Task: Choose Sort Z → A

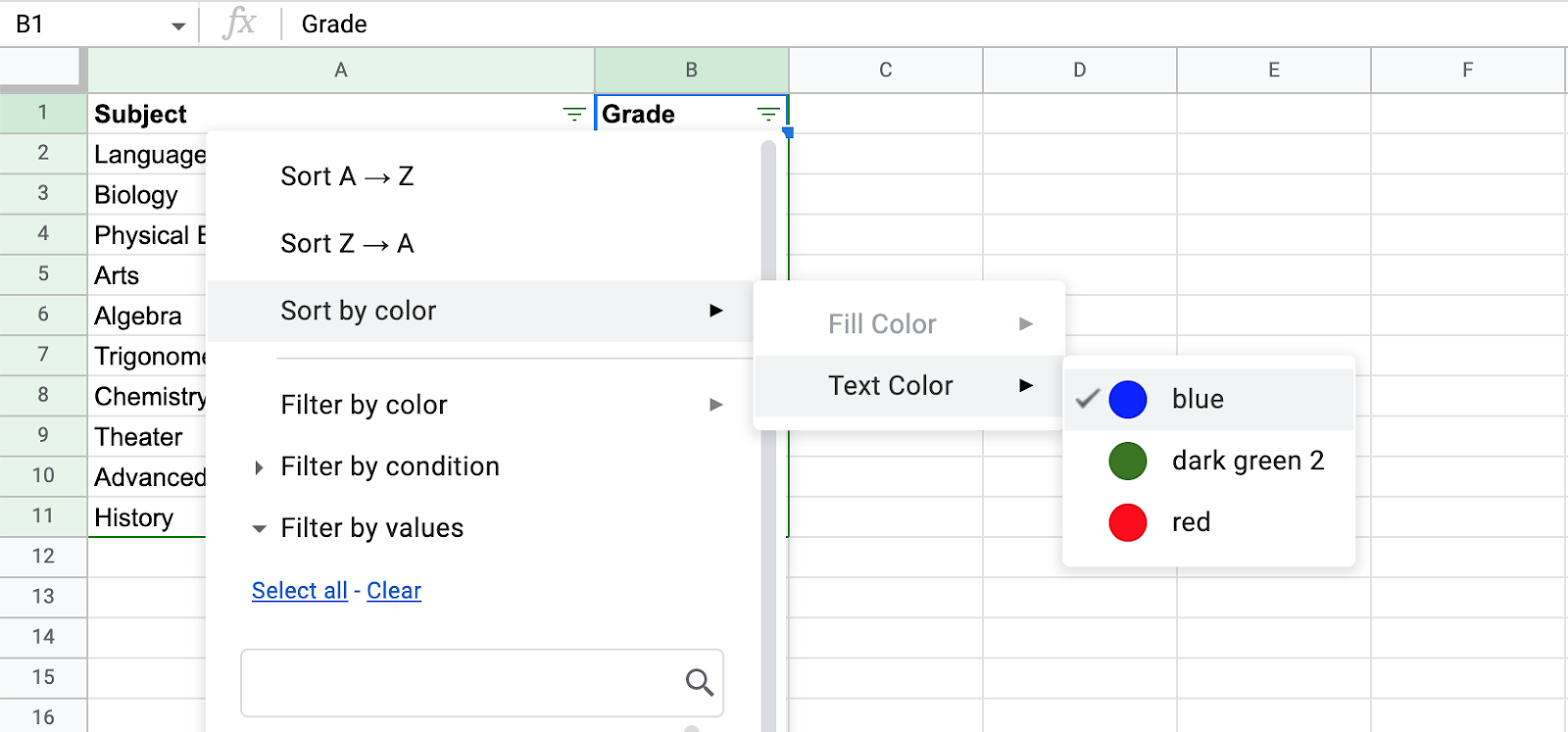Action: tap(347, 243)
